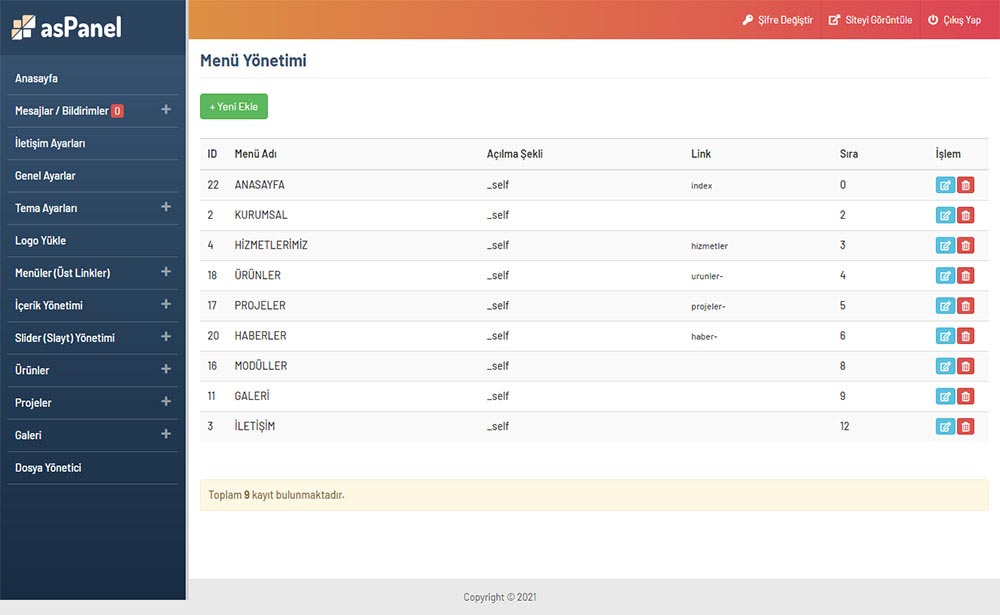Delete the GALERİ menu entry
1000x615 pixels.
point(966,396)
